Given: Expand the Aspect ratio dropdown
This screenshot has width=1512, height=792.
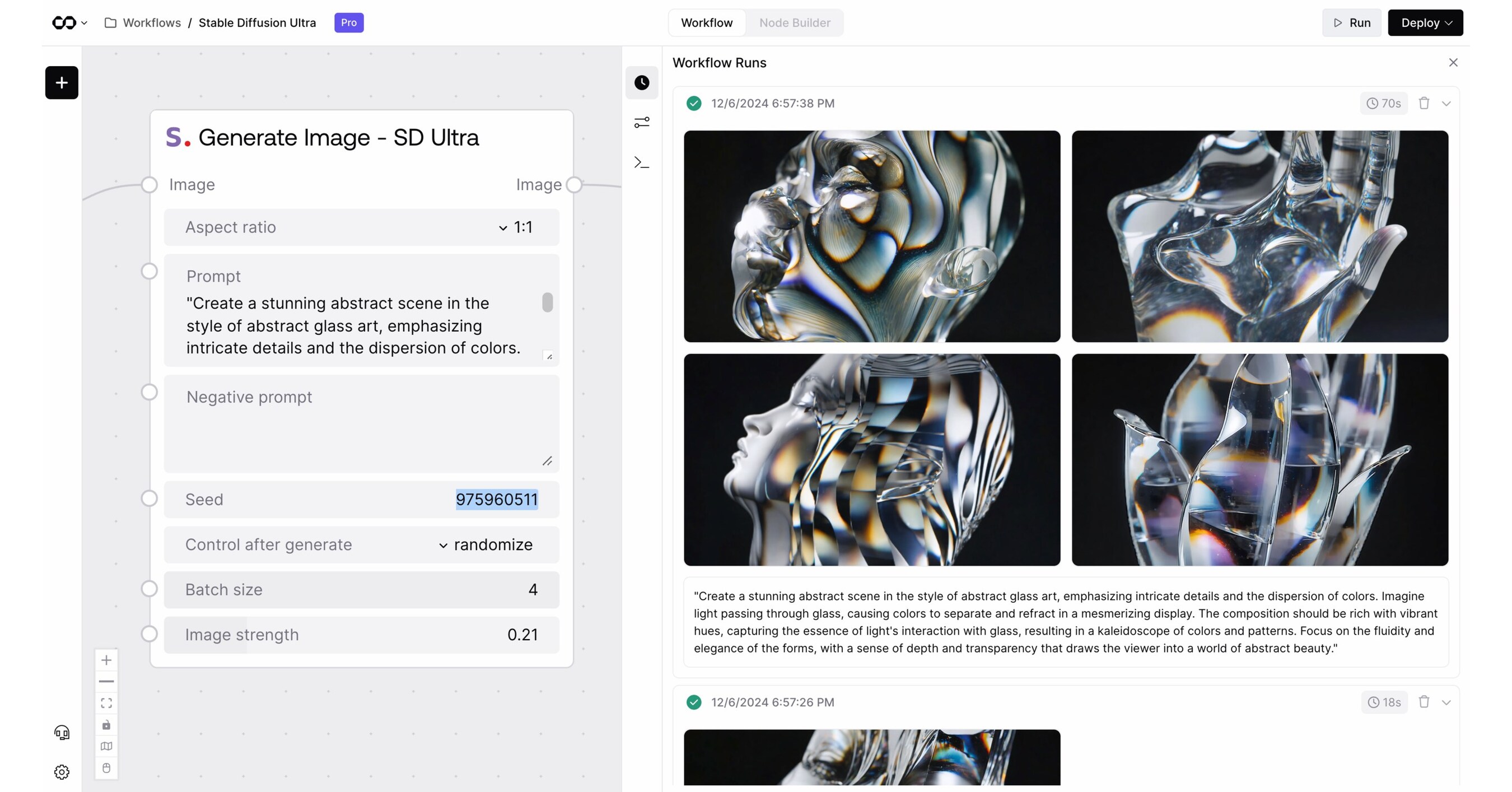Looking at the screenshot, I should point(502,227).
